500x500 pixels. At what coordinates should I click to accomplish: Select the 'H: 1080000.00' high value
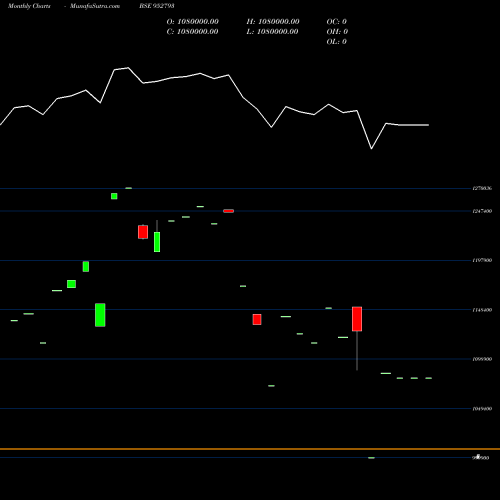tap(273, 22)
